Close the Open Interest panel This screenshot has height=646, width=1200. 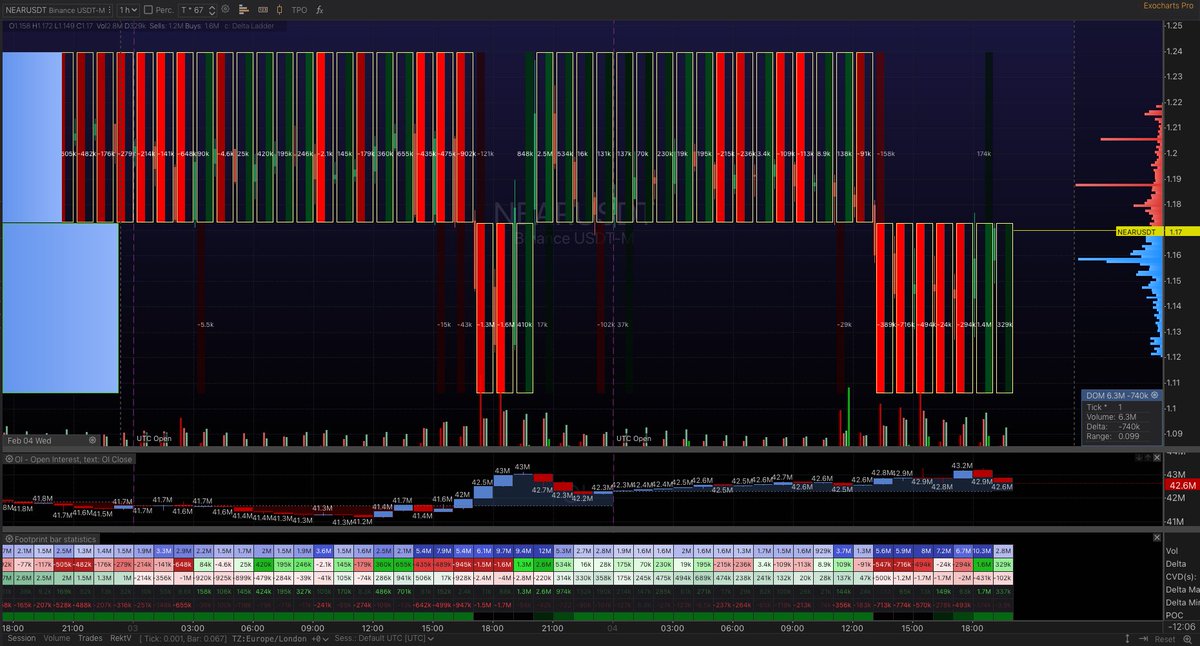tap(1157, 458)
